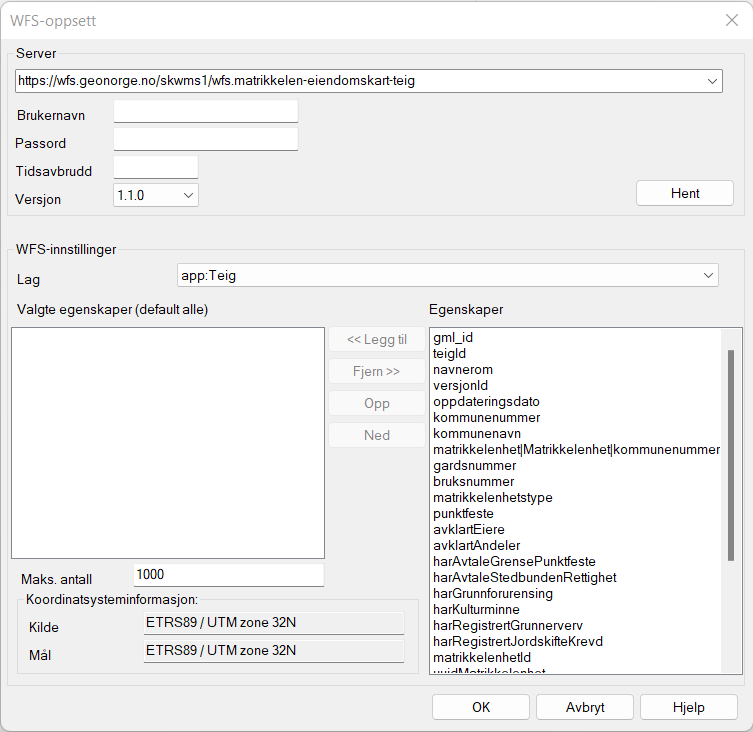Select gardsnummer in the properties list
Viewport: 753px width, 732px height.
[474, 466]
